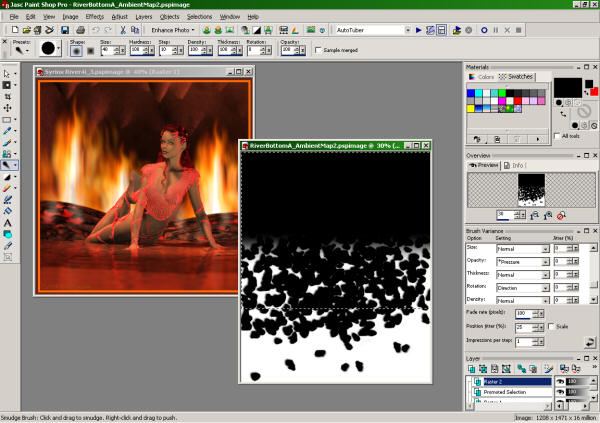Open the Layers menu
The image size is (600, 423).
(143, 16)
